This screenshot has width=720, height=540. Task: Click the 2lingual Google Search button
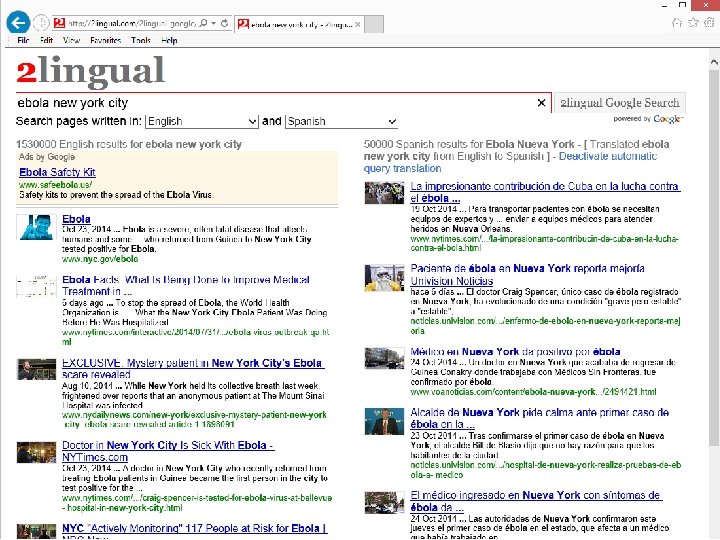point(620,103)
